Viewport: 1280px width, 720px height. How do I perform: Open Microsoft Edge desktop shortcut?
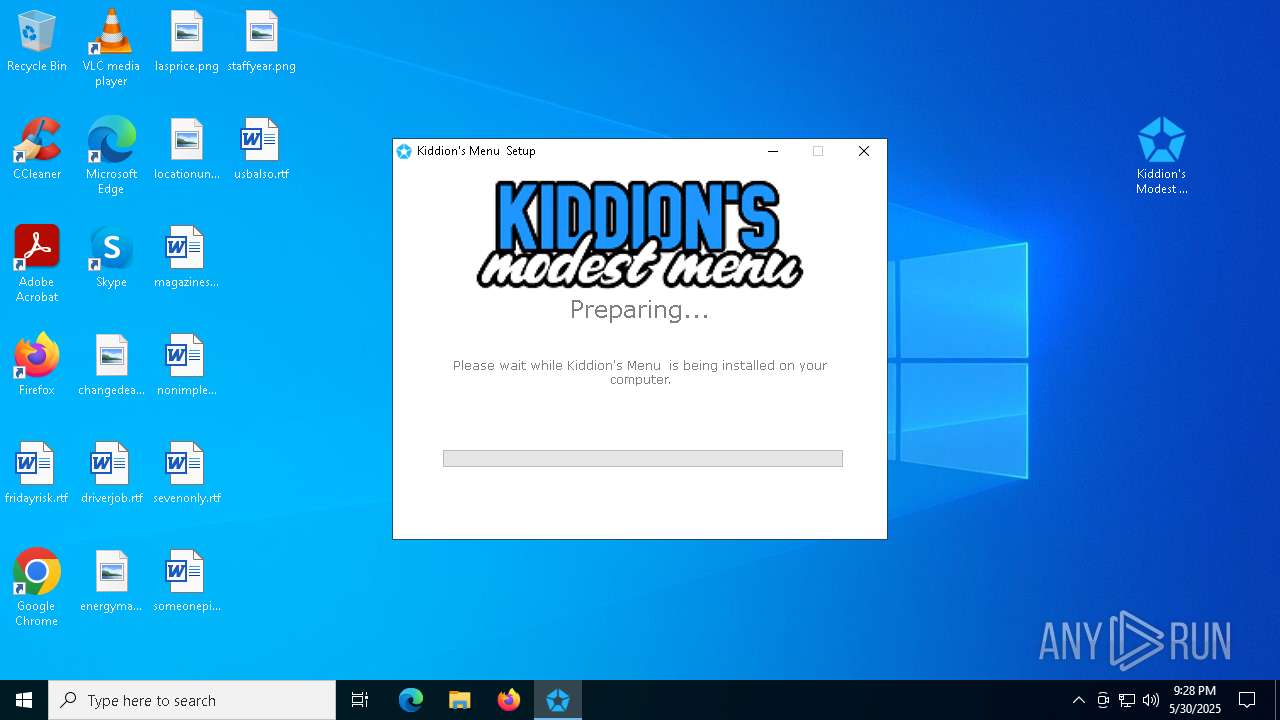(x=111, y=156)
